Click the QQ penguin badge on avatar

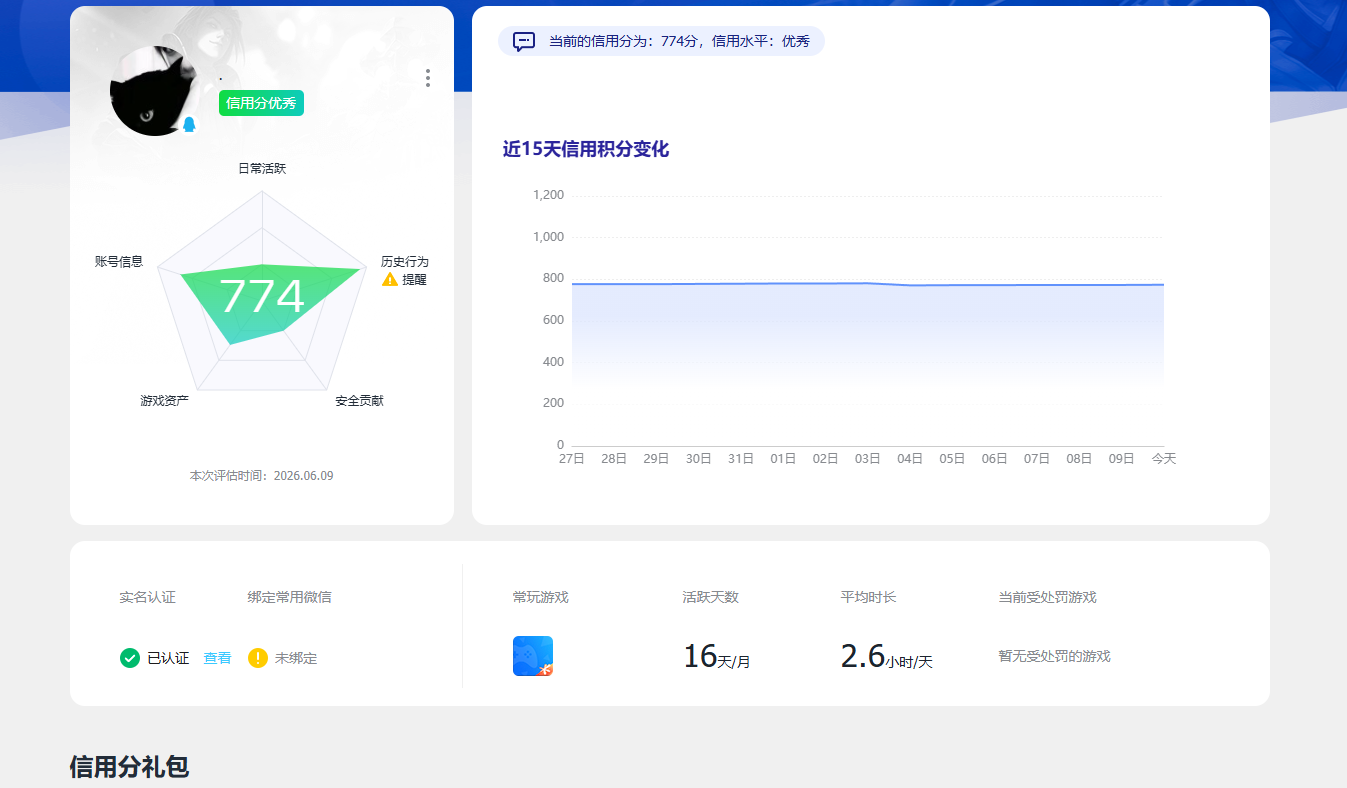tap(189, 125)
